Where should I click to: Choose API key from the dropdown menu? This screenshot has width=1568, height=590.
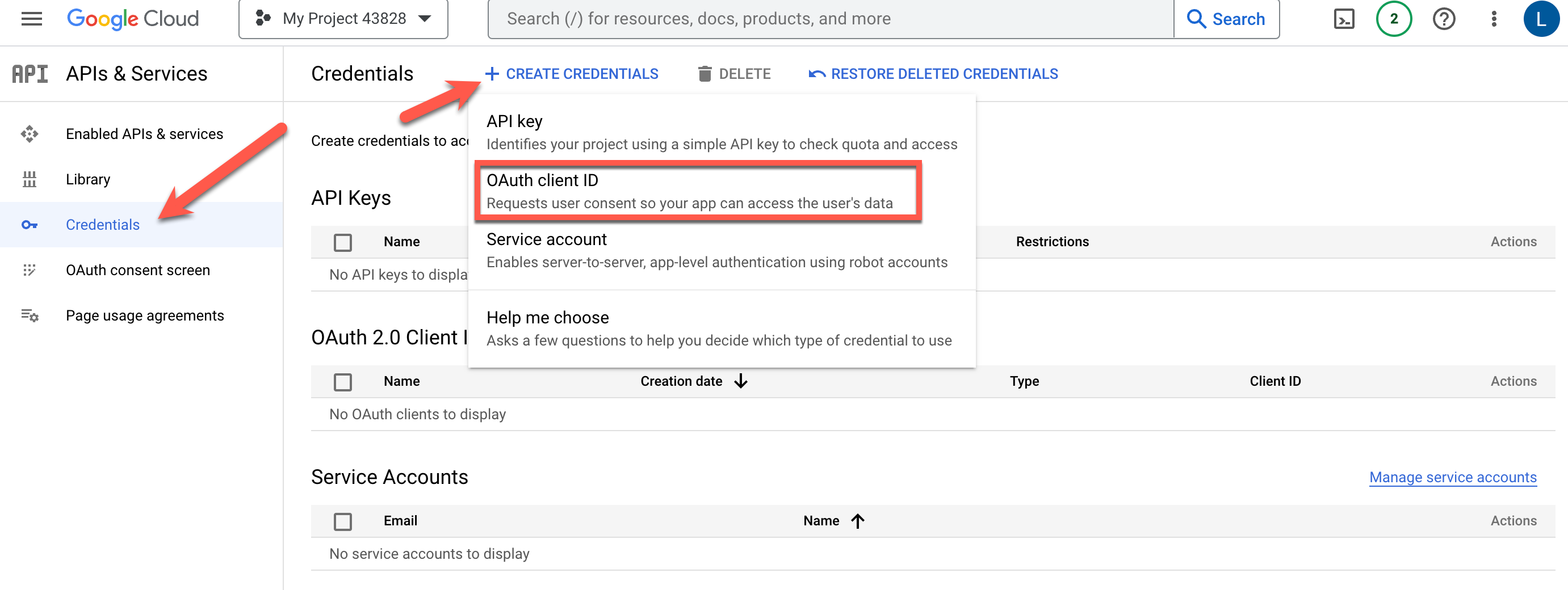click(722, 132)
